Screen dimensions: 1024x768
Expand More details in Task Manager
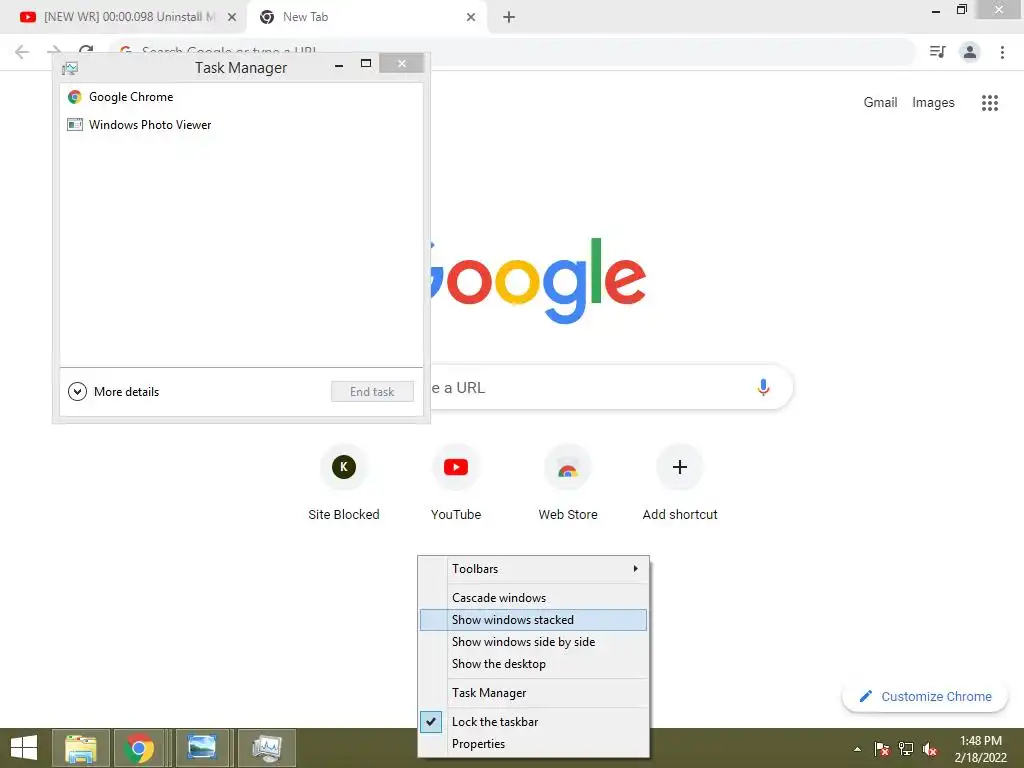[x=114, y=392]
